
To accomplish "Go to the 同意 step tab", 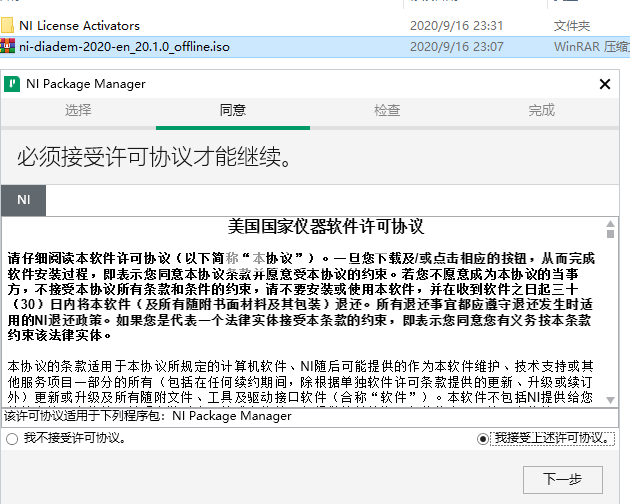I will [233, 110].
